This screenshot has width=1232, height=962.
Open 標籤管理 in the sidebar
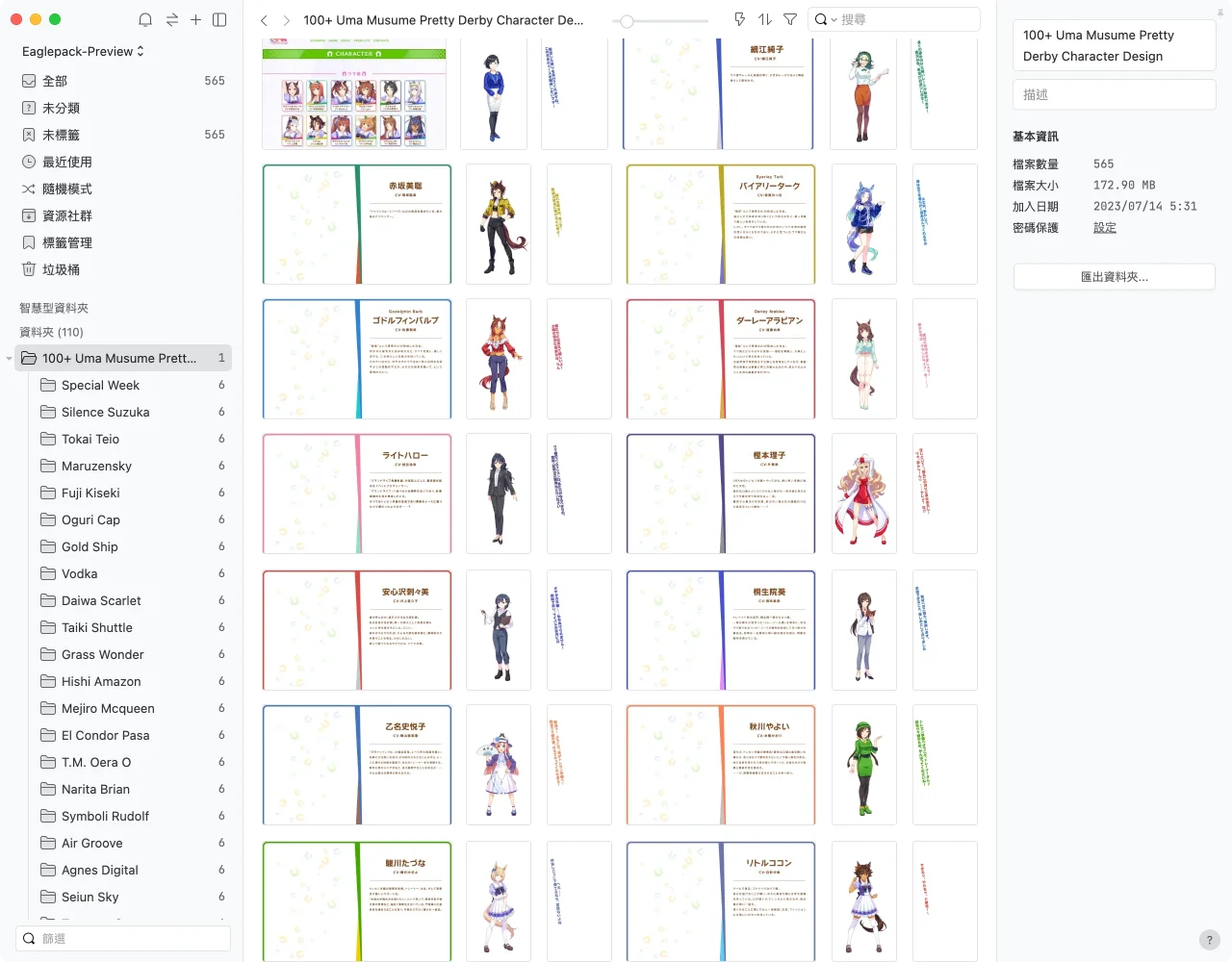tap(123, 242)
